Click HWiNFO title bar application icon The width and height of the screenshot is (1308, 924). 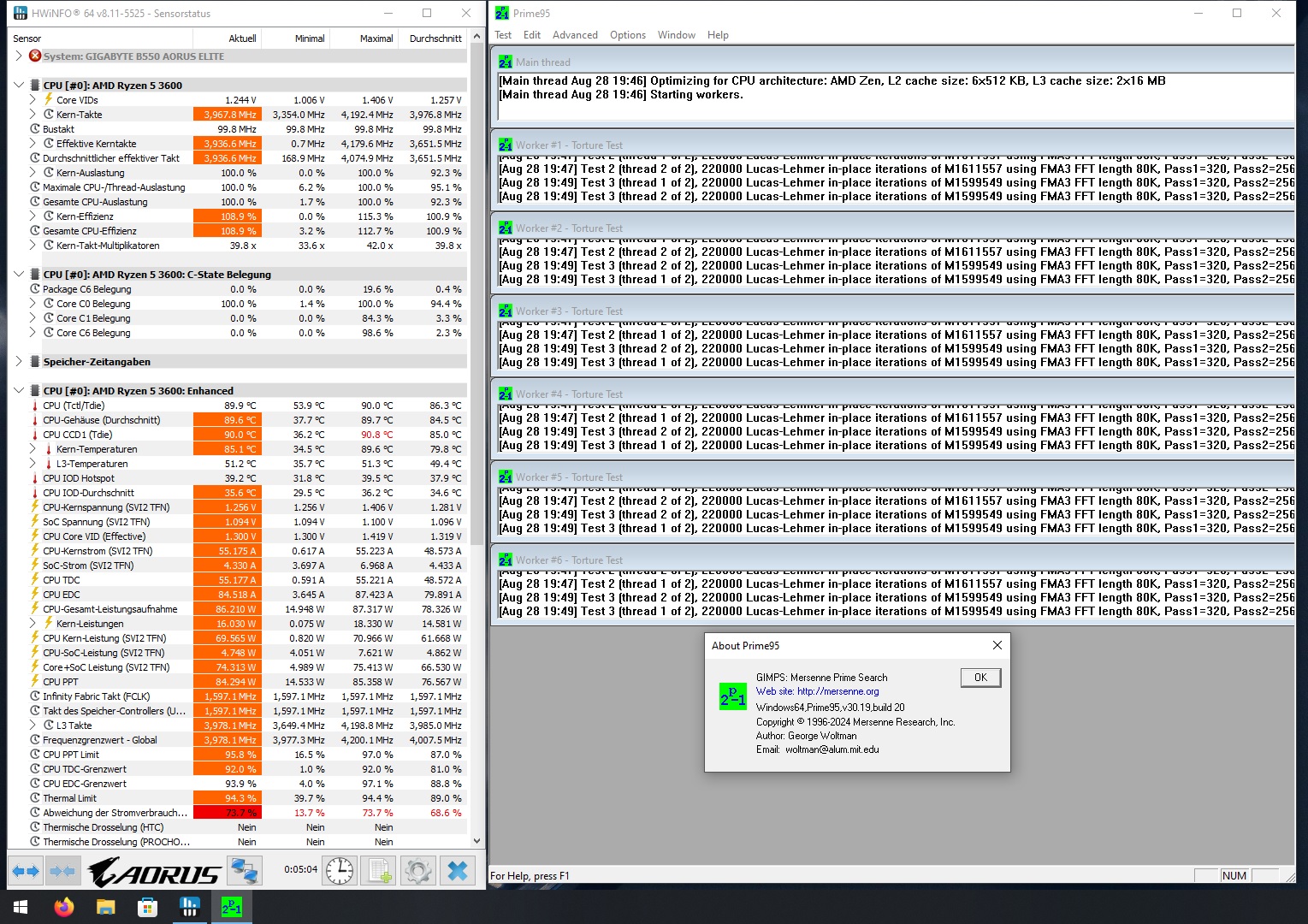21,13
